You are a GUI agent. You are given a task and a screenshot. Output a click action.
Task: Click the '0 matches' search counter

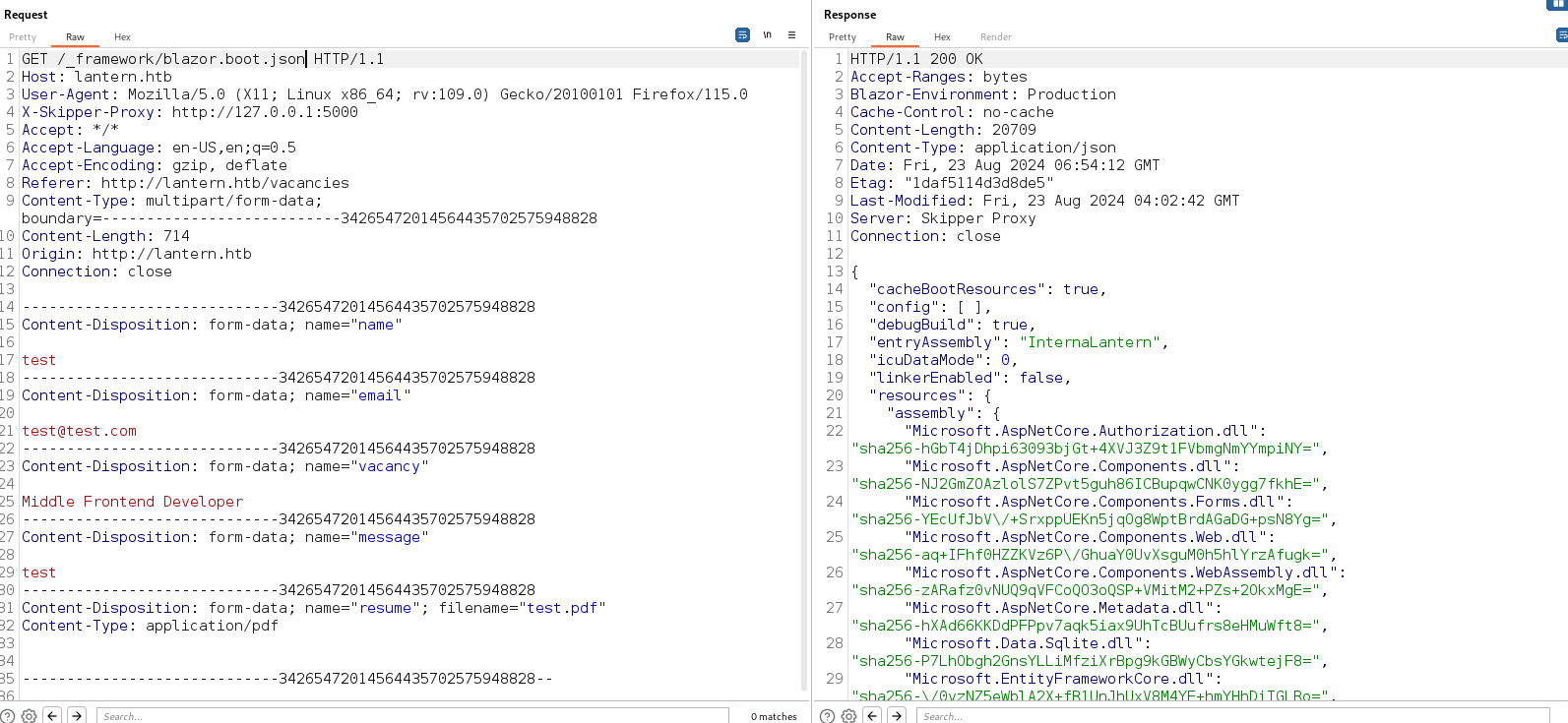(x=774, y=716)
